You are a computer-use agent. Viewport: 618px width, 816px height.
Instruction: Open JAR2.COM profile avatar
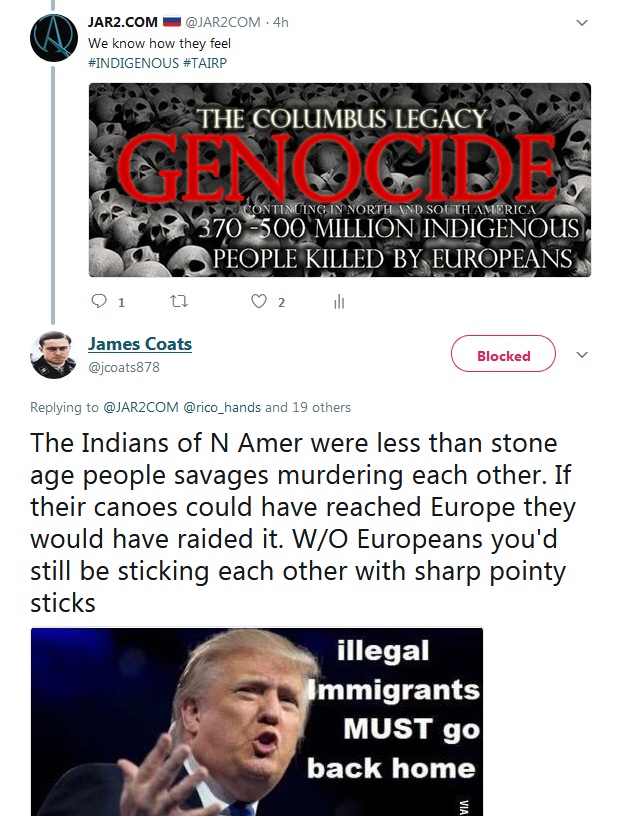pyautogui.click(x=54, y=38)
